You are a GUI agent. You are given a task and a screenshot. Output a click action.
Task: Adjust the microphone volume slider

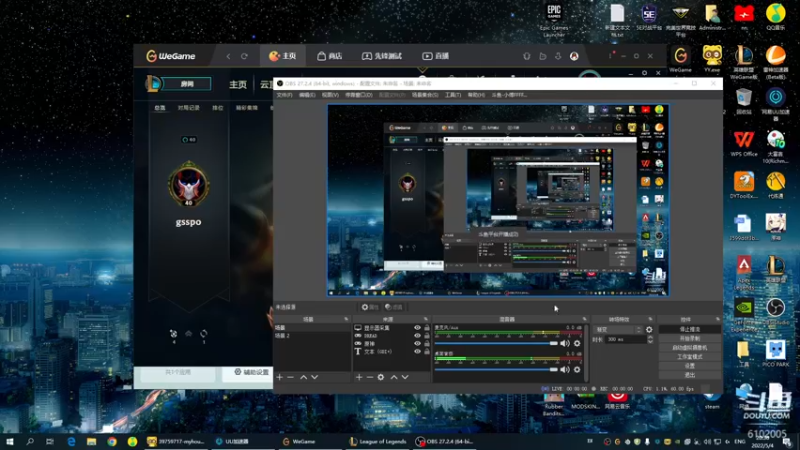[x=496, y=343]
